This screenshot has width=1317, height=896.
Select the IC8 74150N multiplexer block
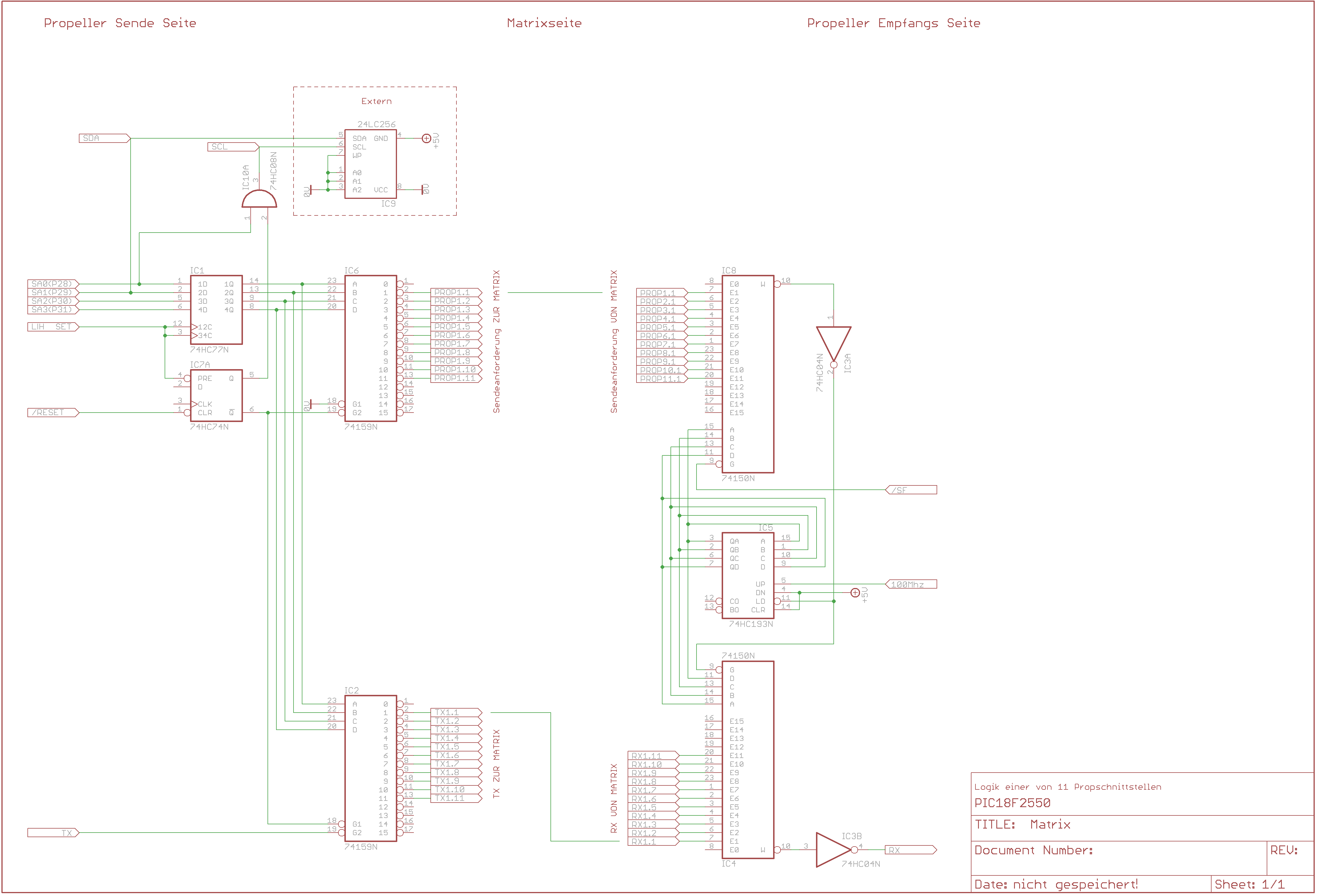tap(747, 374)
